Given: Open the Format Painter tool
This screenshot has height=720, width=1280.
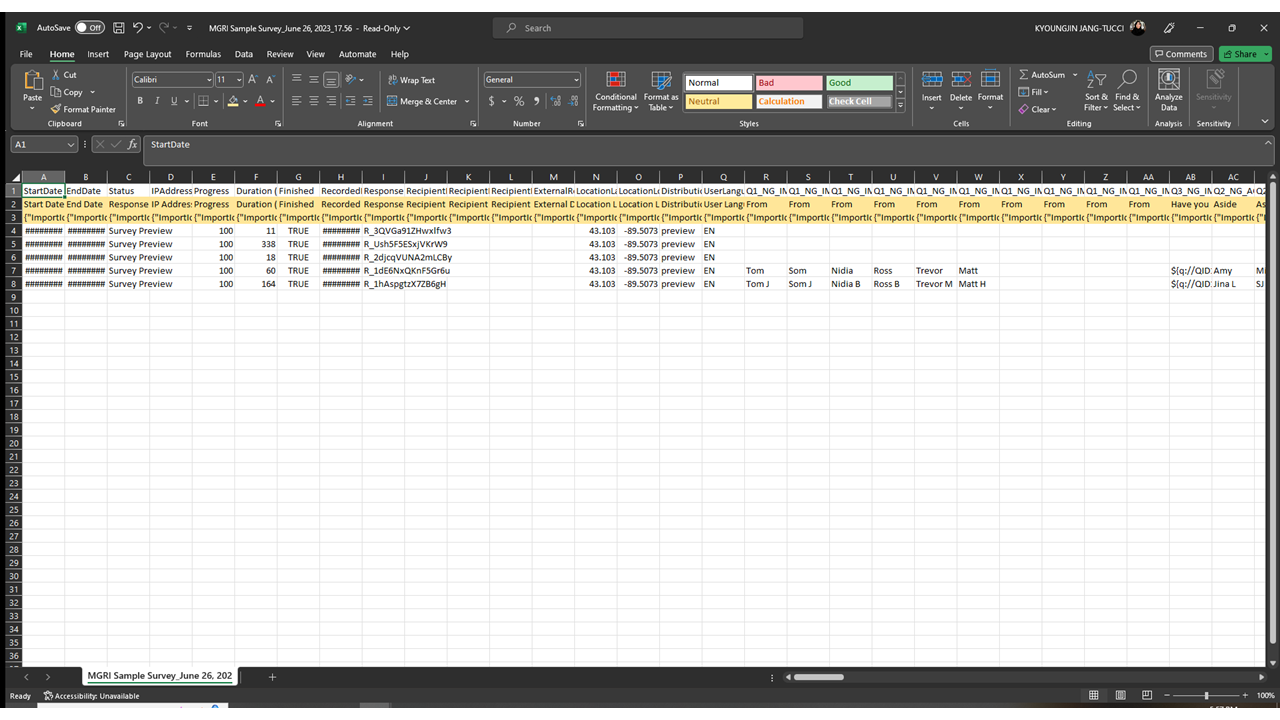Looking at the screenshot, I should (x=83, y=109).
